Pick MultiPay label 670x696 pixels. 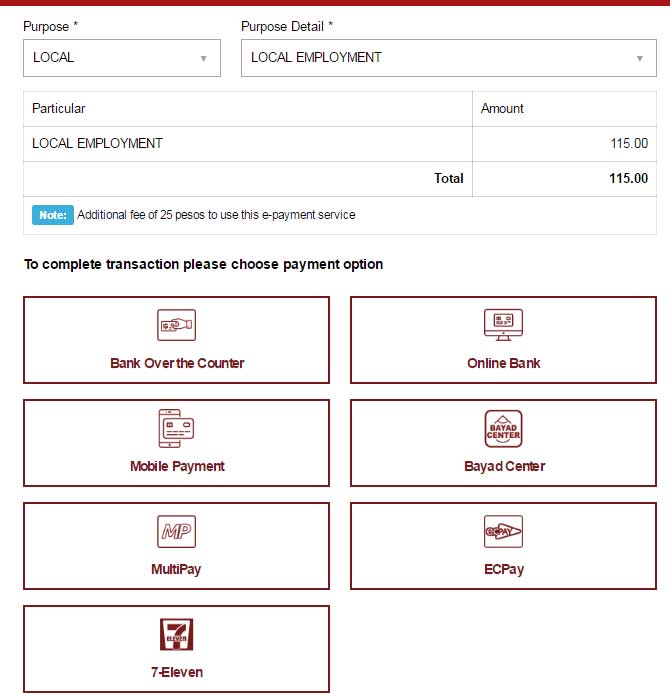pos(176,569)
